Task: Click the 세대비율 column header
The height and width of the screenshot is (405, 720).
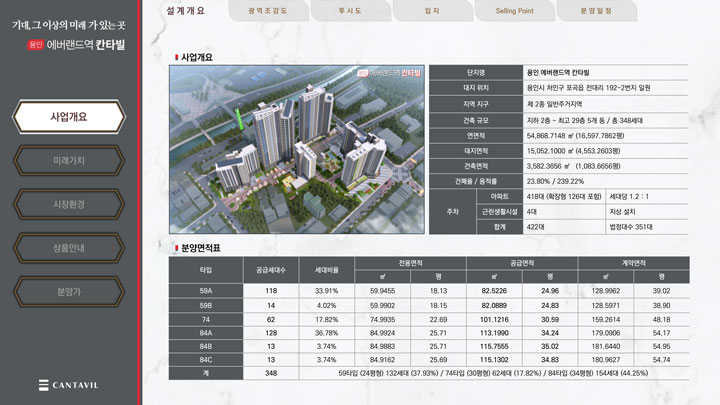Action: coord(326,270)
